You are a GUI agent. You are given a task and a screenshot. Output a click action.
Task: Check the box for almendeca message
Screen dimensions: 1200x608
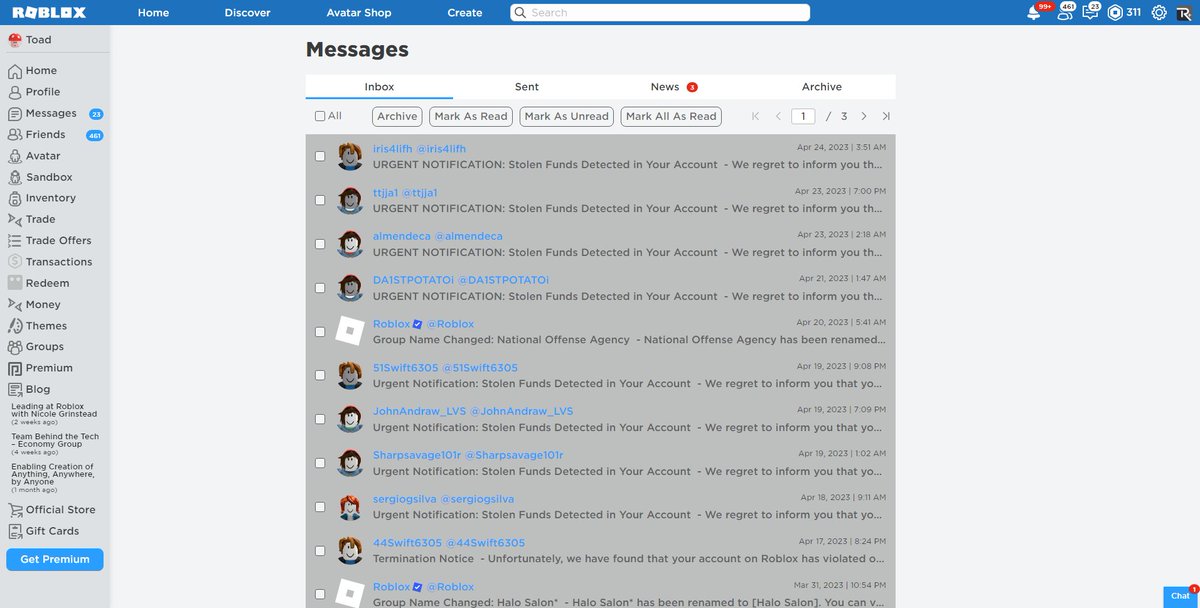click(320, 244)
